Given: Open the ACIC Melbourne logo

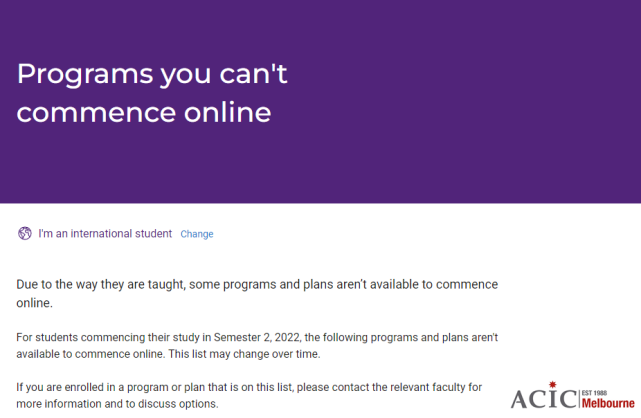Looking at the screenshot, I should pos(572,396).
